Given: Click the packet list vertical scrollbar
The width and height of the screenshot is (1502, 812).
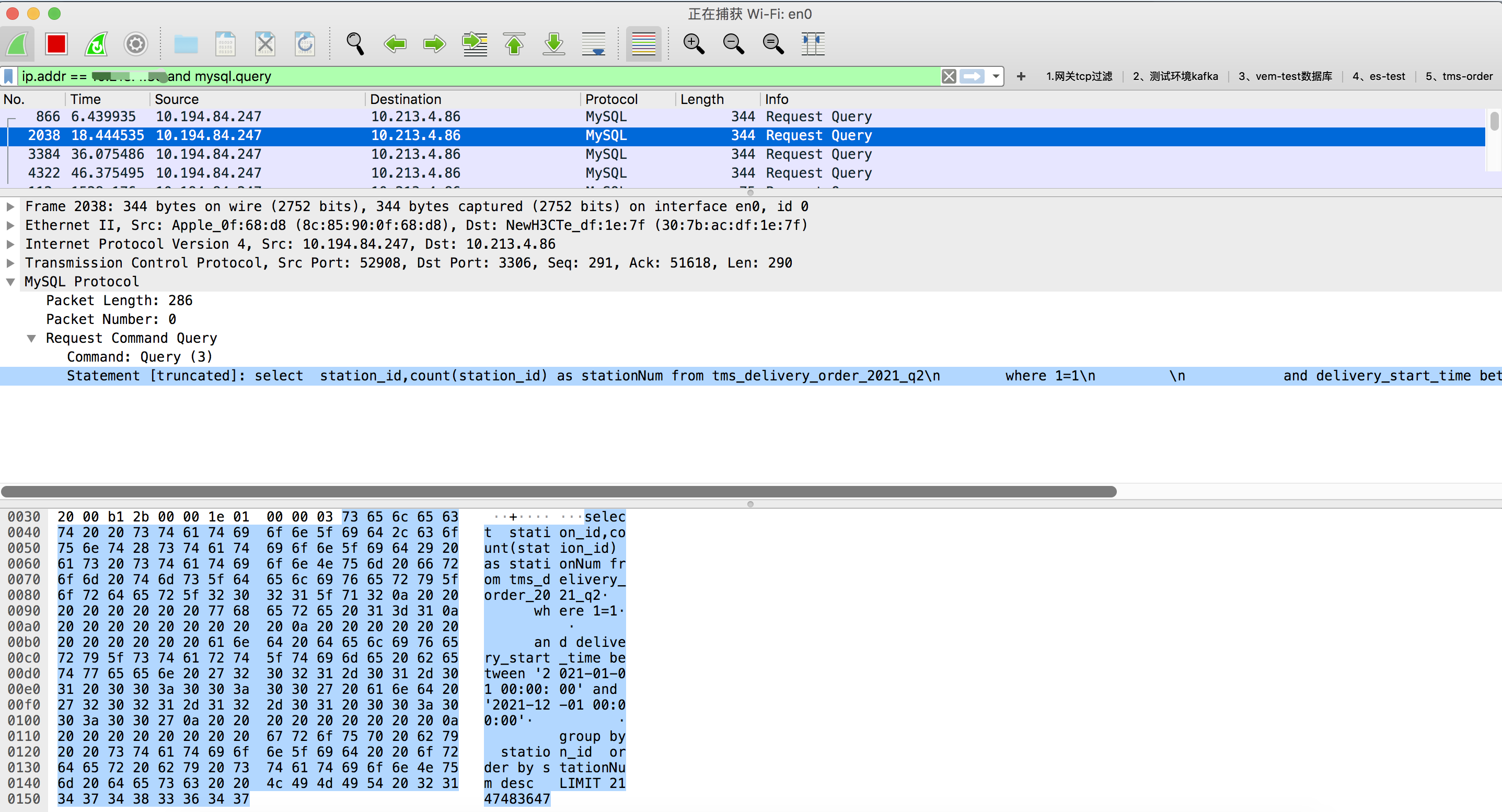Looking at the screenshot, I should tap(1494, 121).
